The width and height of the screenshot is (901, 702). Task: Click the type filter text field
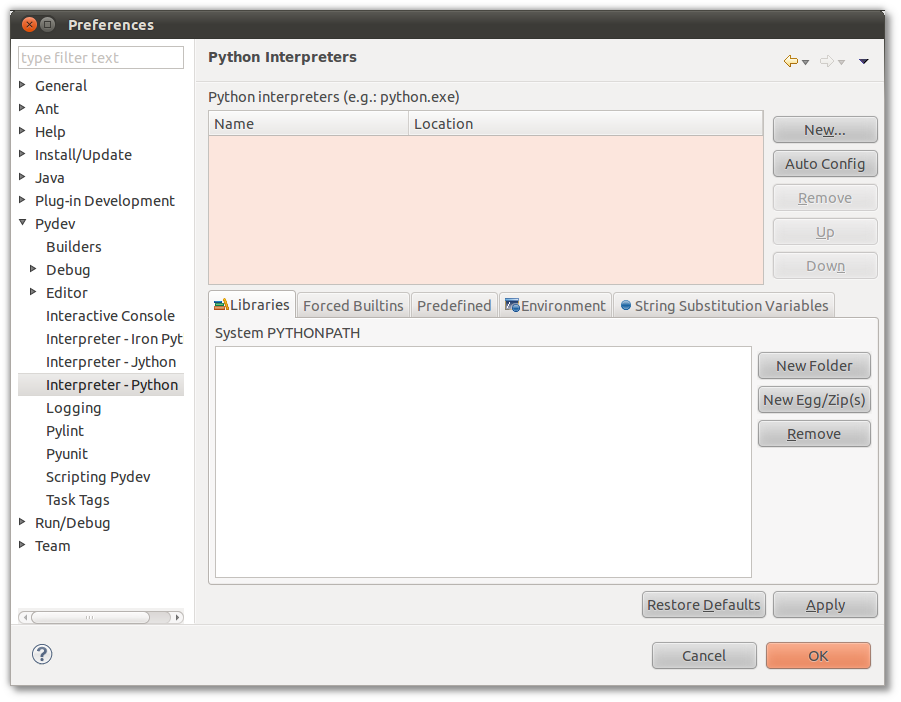(x=101, y=58)
